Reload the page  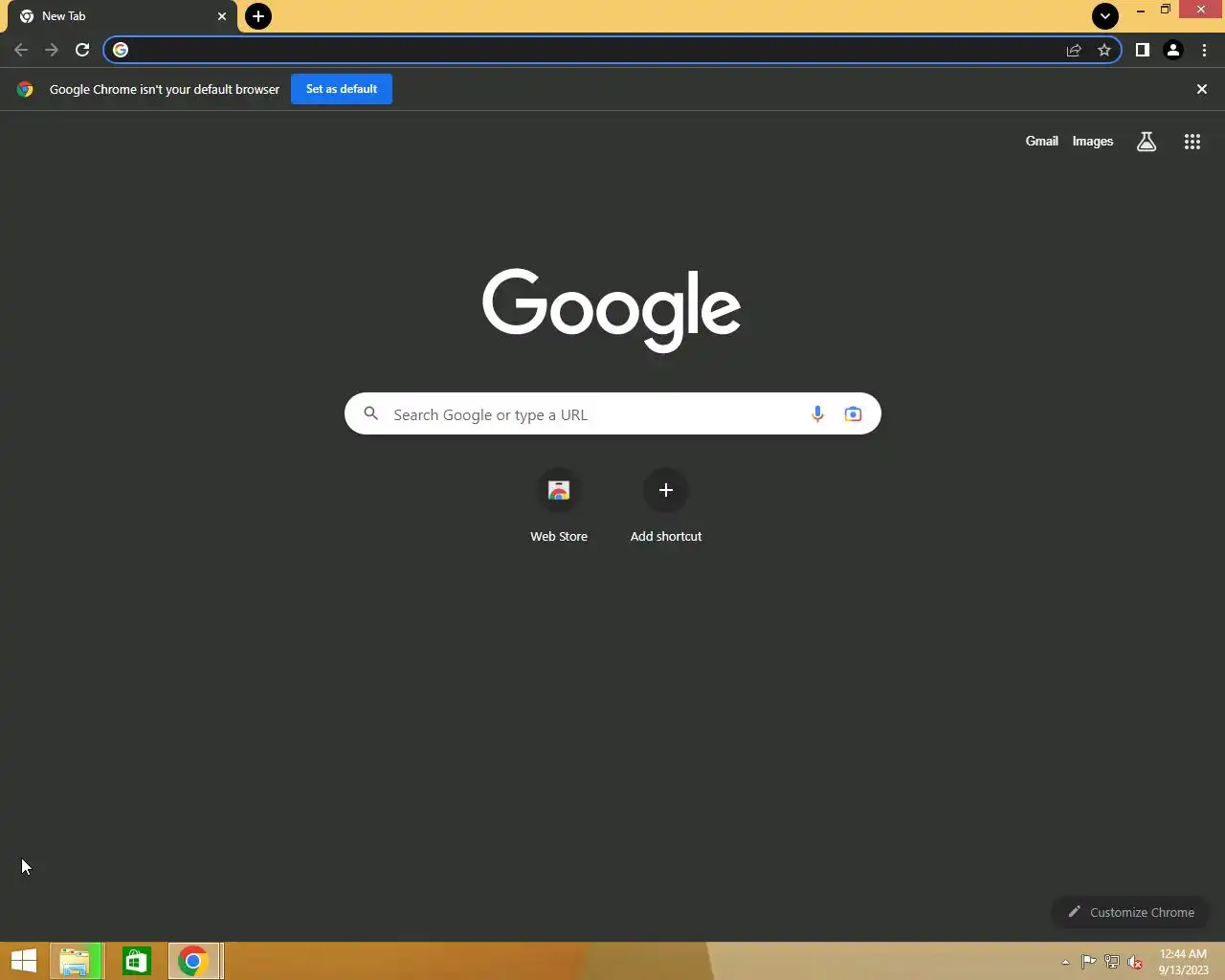tap(82, 50)
